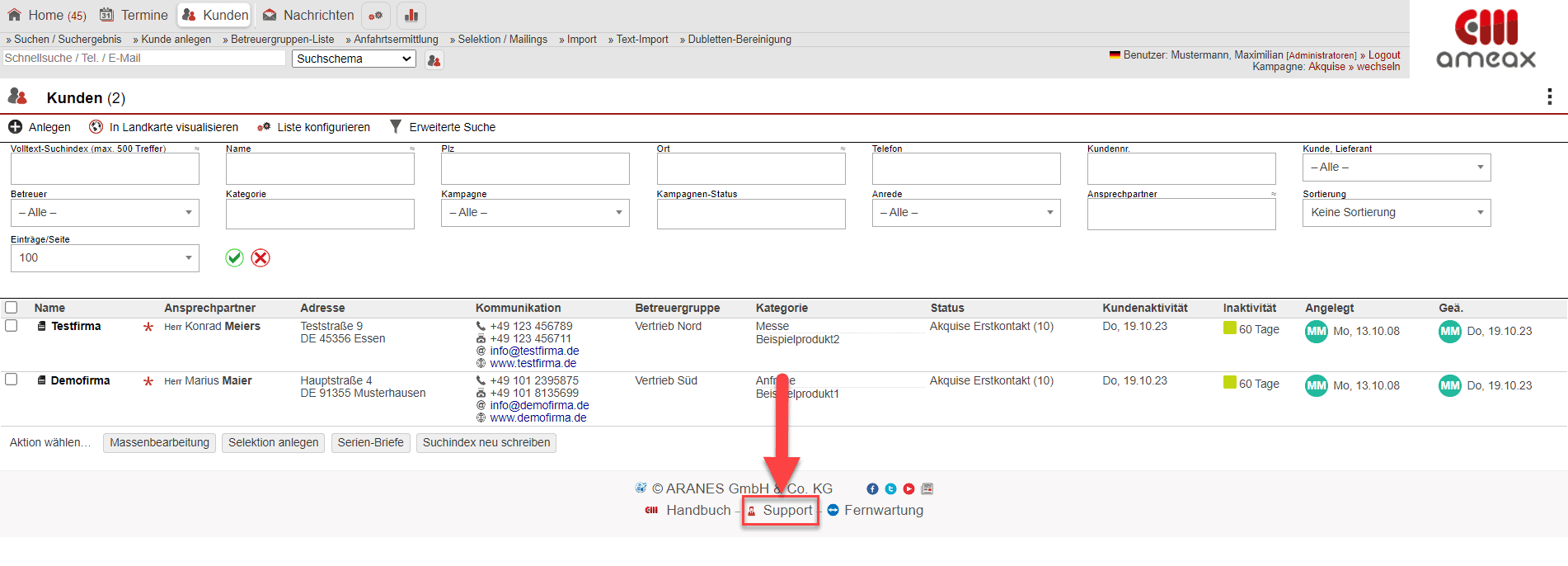
Task: Click the YouTube icon in the footer
Action: click(x=908, y=489)
